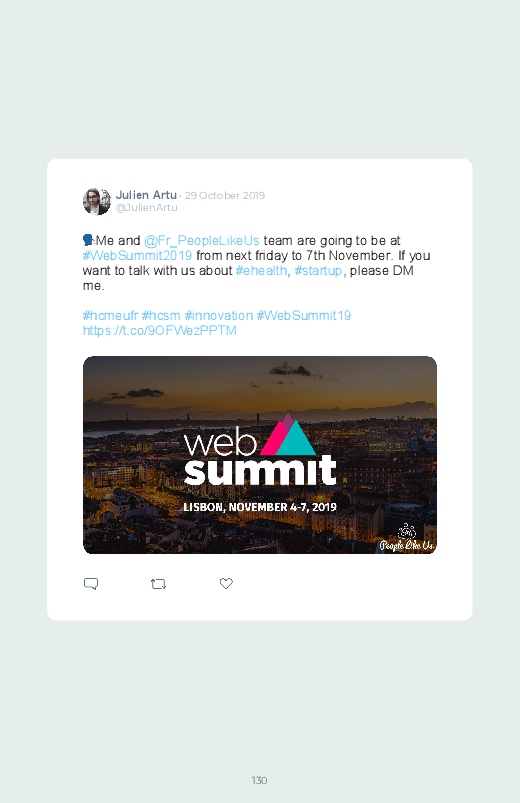Click the retweet arrows icon

click(x=158, y=584)
